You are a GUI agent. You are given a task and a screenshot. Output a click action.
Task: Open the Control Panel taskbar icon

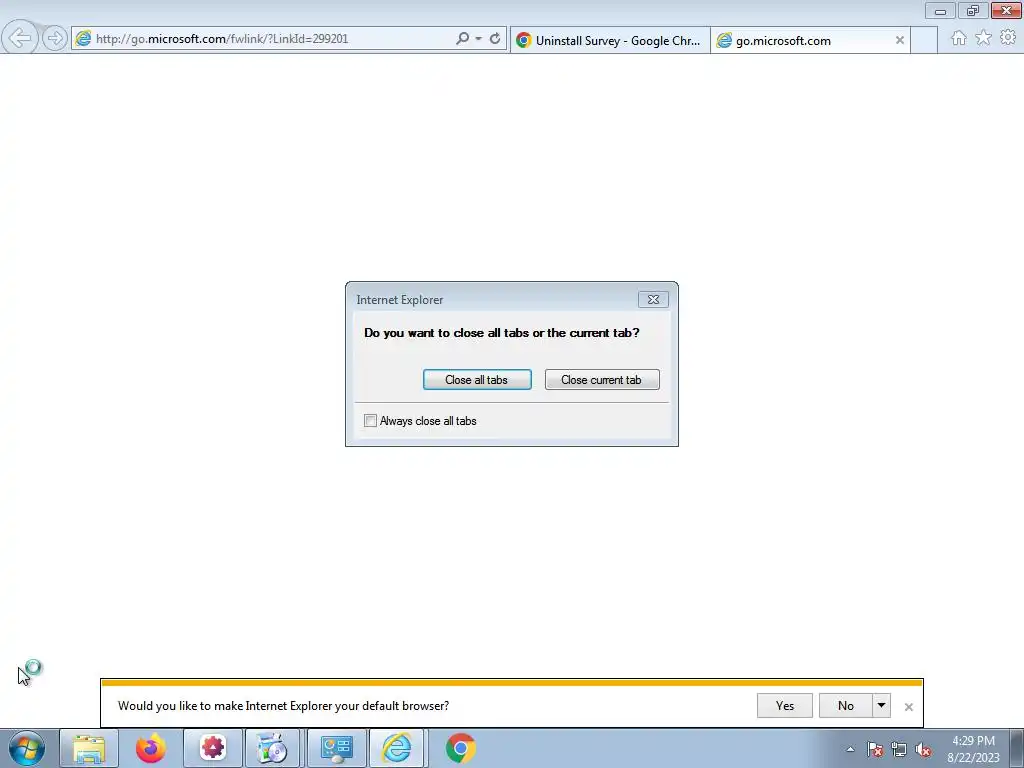pyautogui.click(x=336, y=748)
